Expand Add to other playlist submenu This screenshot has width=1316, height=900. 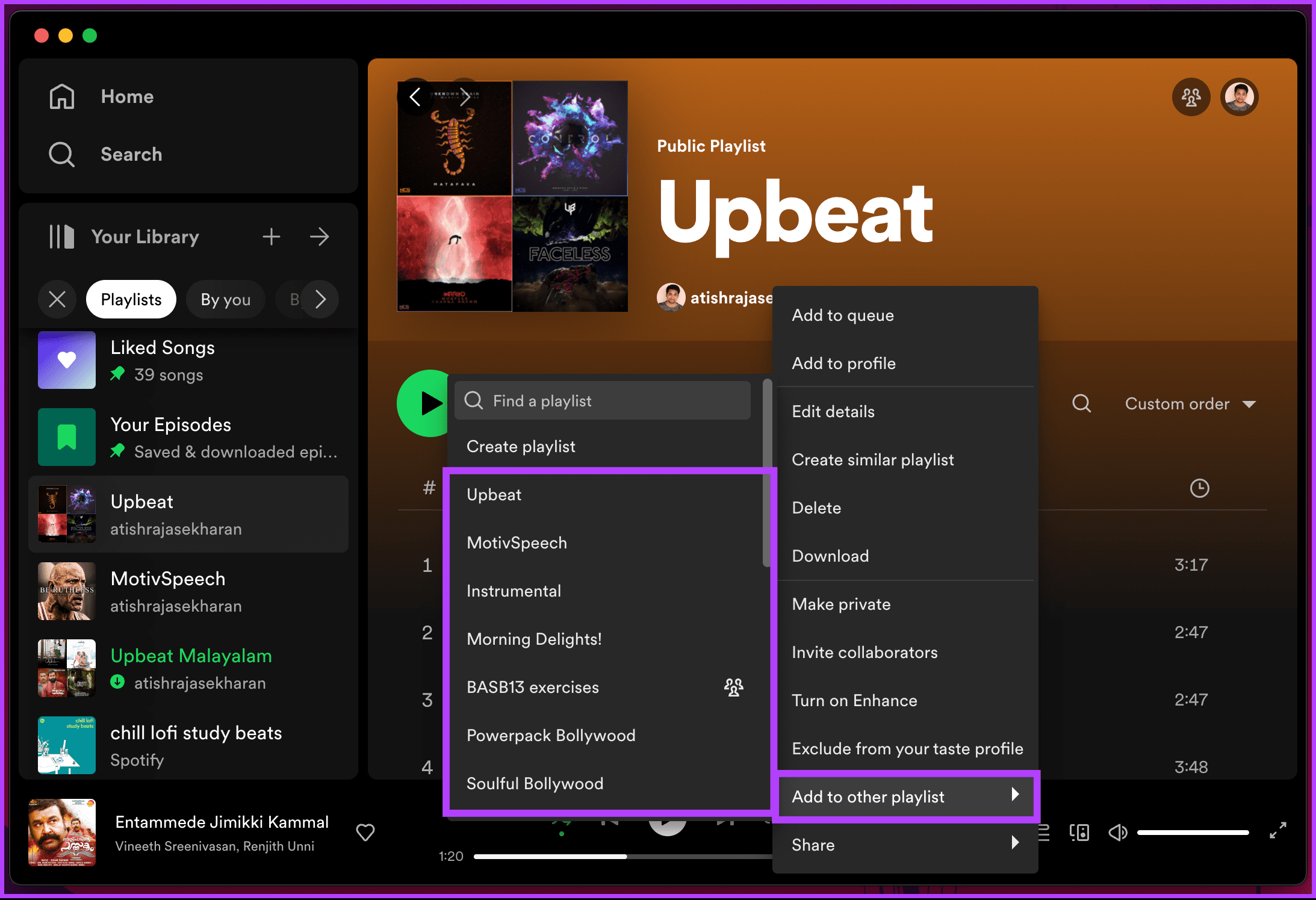pyautogui.click(x=905, y=796)
